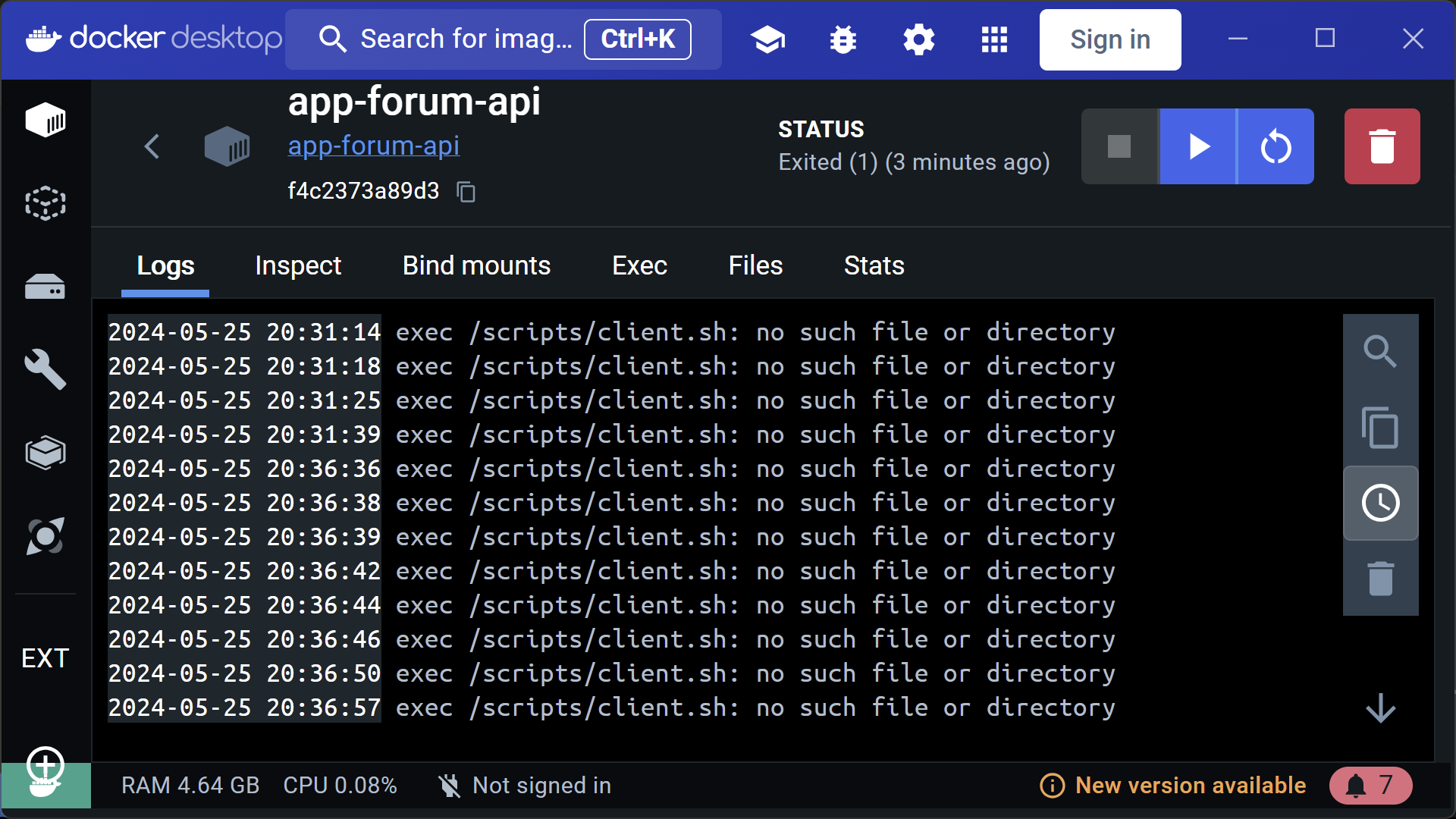Image resolution: width=1456 pixels, height=819 pixels.
Task: Click the EXT extensions label in sidebar
Action: coord(45,658)
